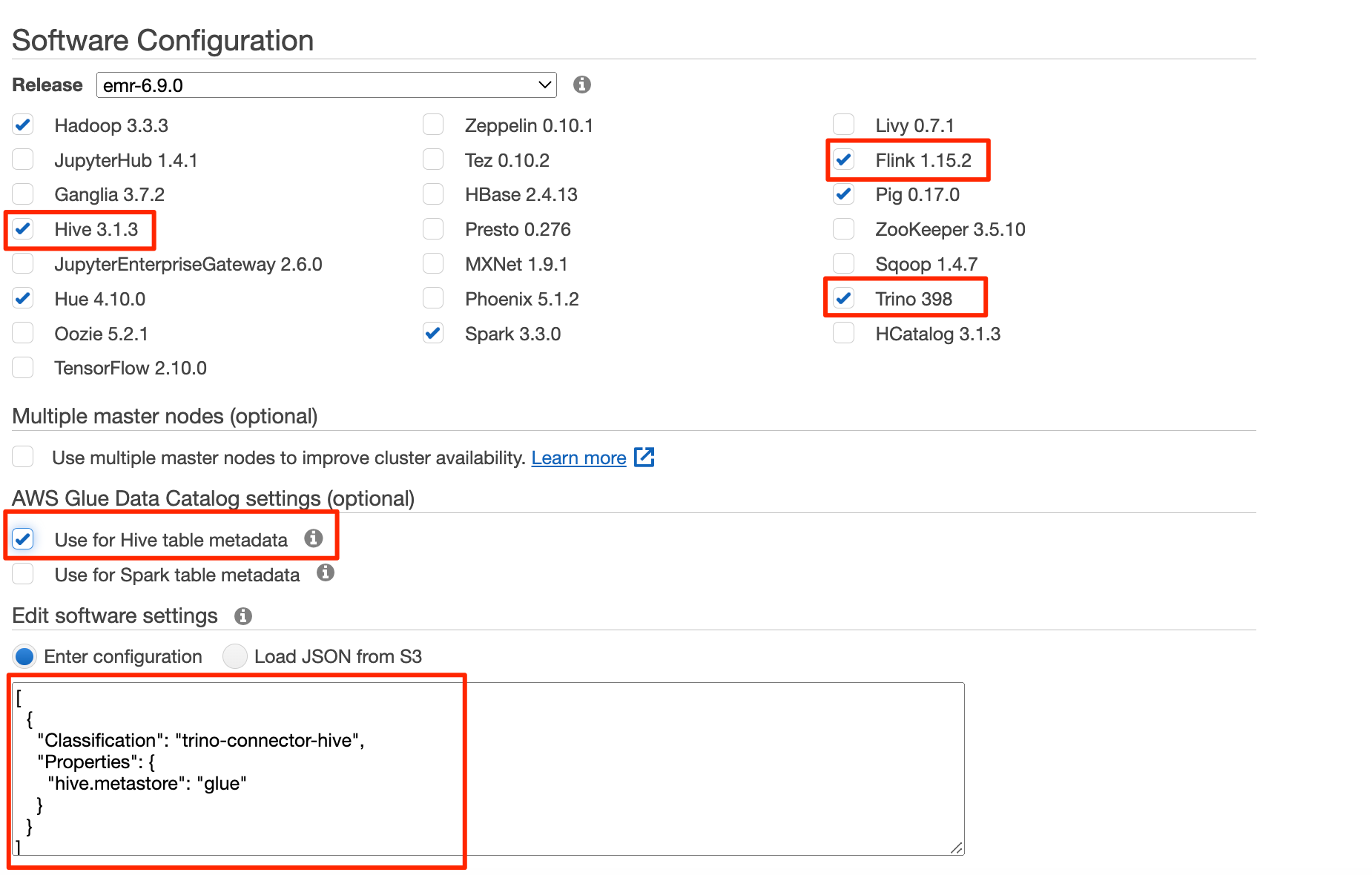The width and height of the screenshot is (1372, 875).
Task: Check the TensorFlow 2.10.0 box
Action: tap(23, 368)
